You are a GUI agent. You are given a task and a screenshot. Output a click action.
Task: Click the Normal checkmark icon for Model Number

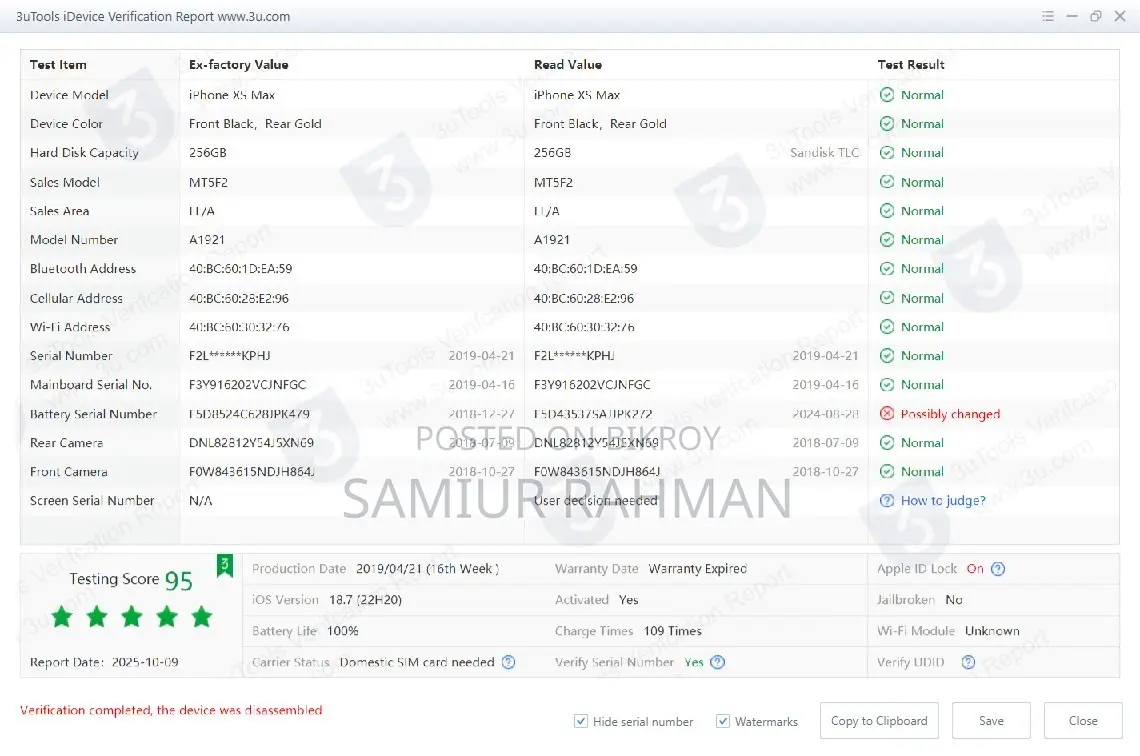click(887, 240)
